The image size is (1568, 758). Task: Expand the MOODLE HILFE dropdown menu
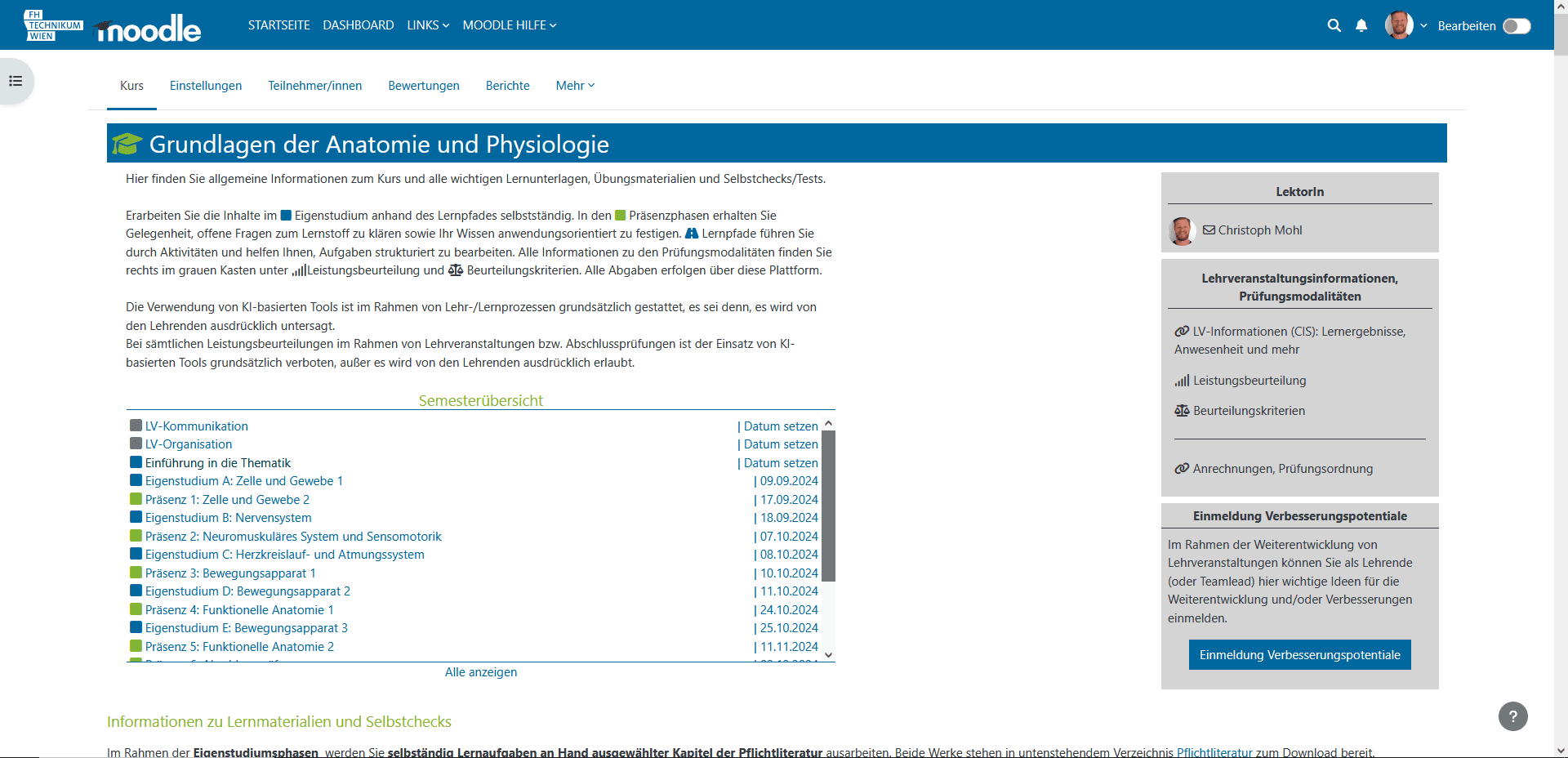click(x=510, y=25)
